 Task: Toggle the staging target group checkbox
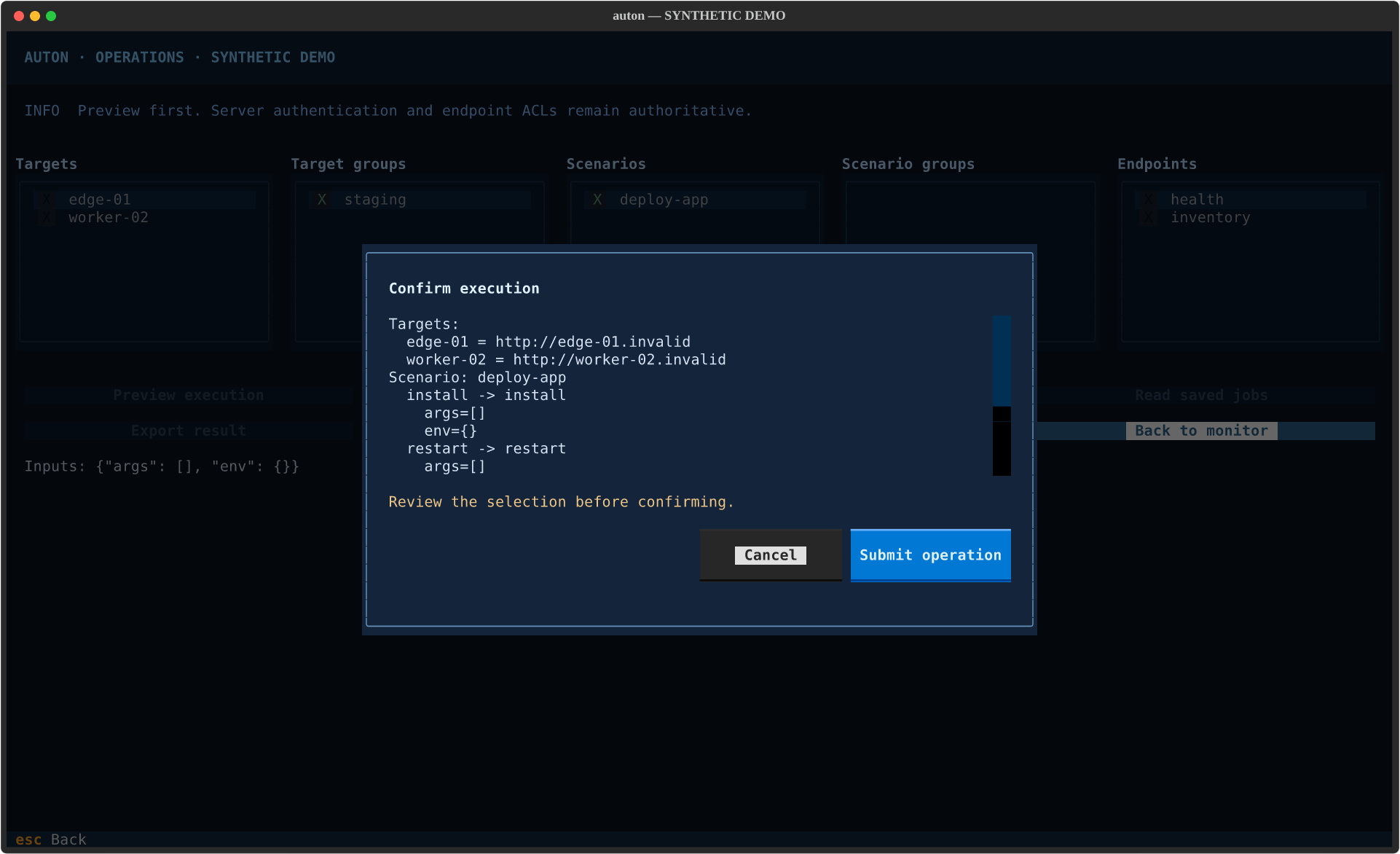322,200
